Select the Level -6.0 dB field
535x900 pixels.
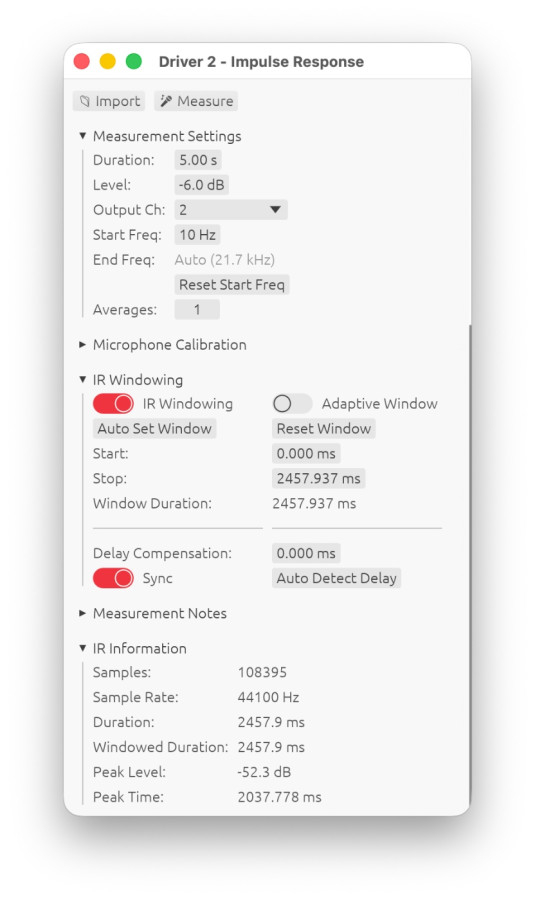pyautogui.click(x=201, y=185)
